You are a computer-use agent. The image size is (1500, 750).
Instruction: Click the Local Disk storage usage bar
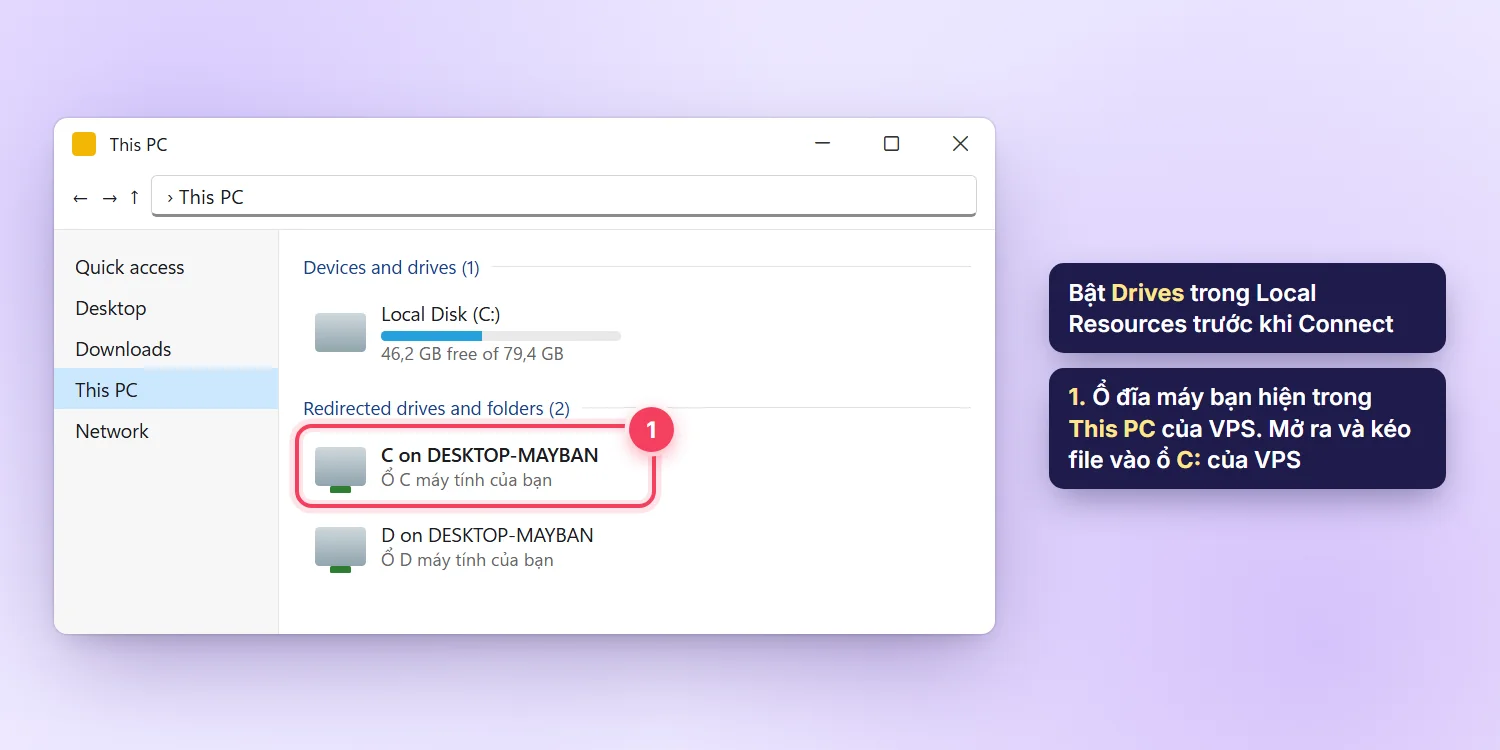click(501, 336)
